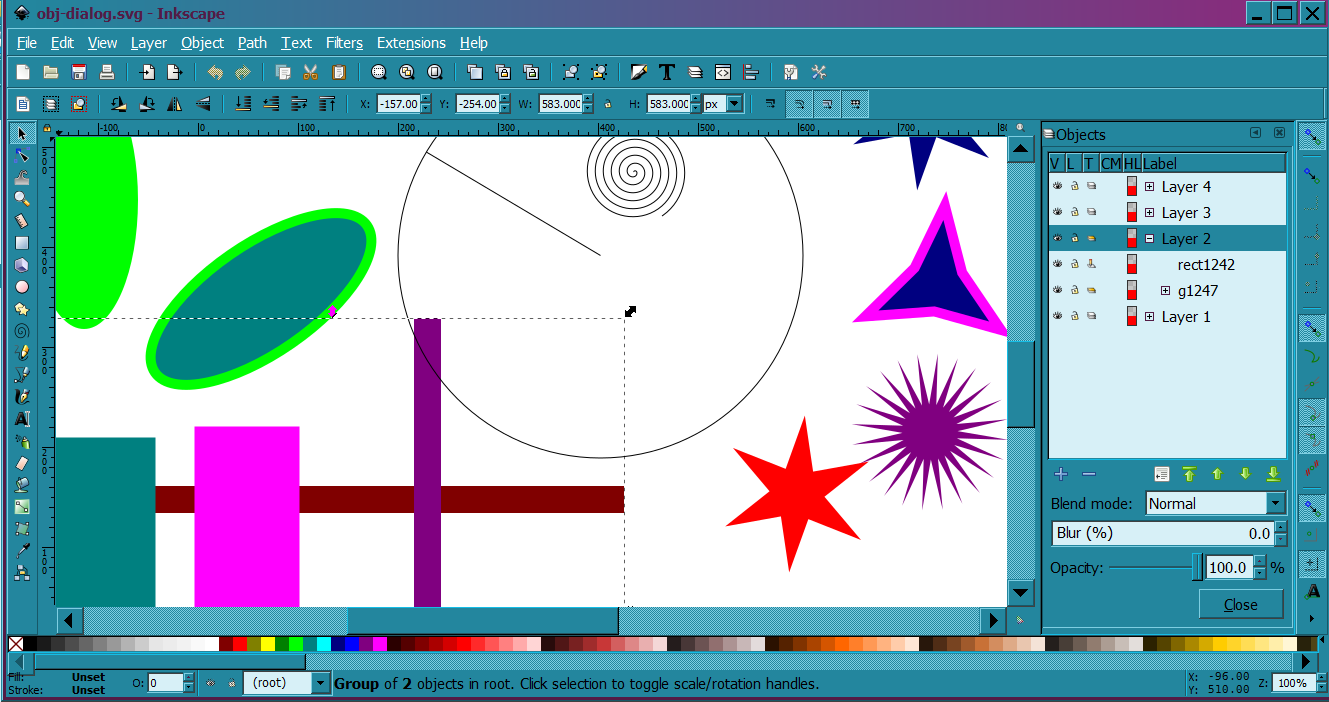This screenshot has width=1329, height=702.
Task: Activate the 3D box tool
Action: point(21,265)
